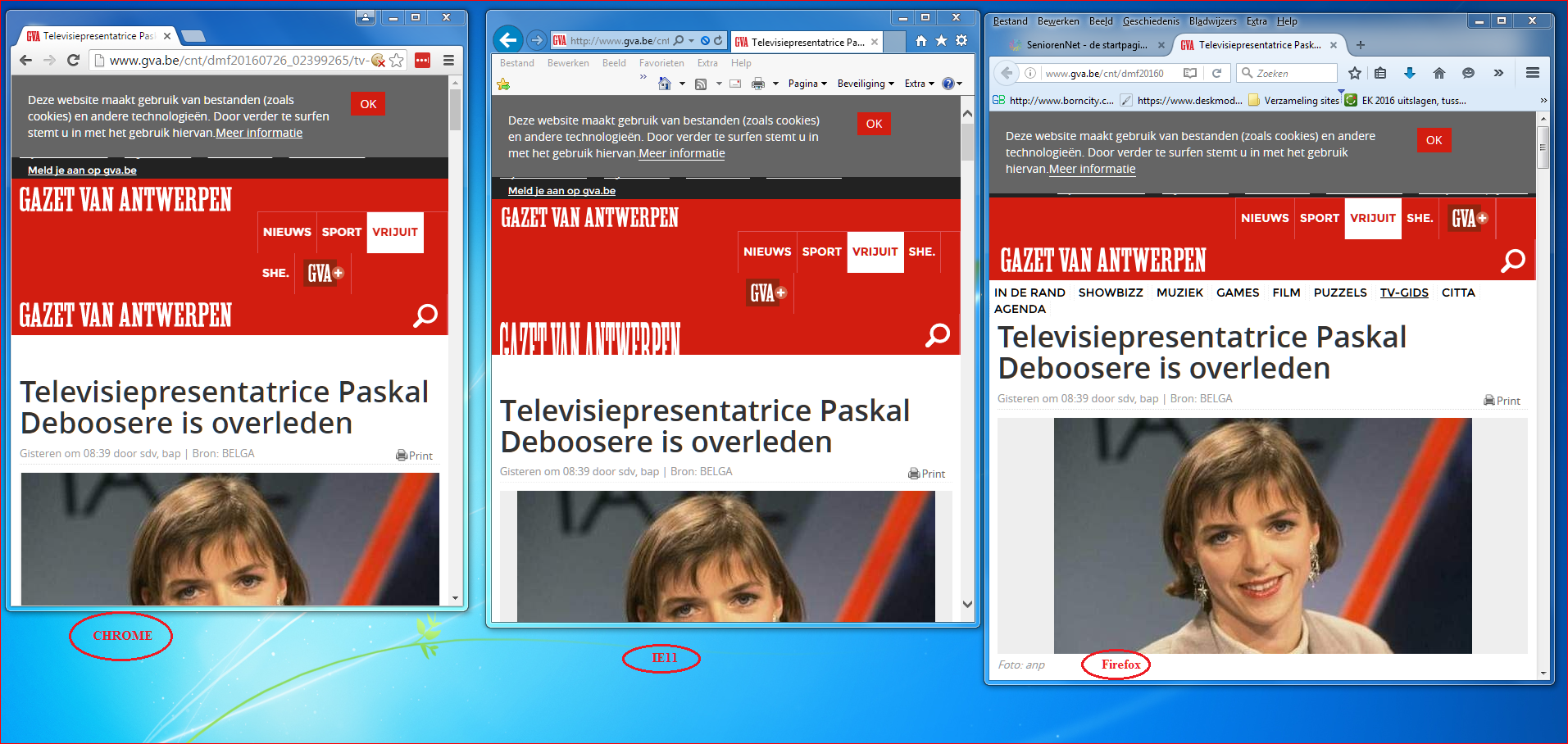
Task: Click Firefox clipboard sidebar icon
Action: [x=1380, y=73]
